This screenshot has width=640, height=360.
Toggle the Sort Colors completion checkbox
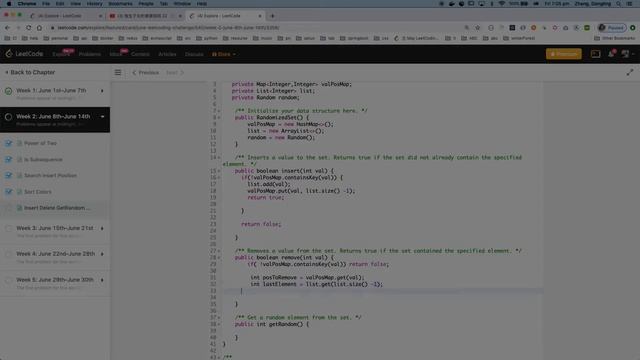pos(9,192)
